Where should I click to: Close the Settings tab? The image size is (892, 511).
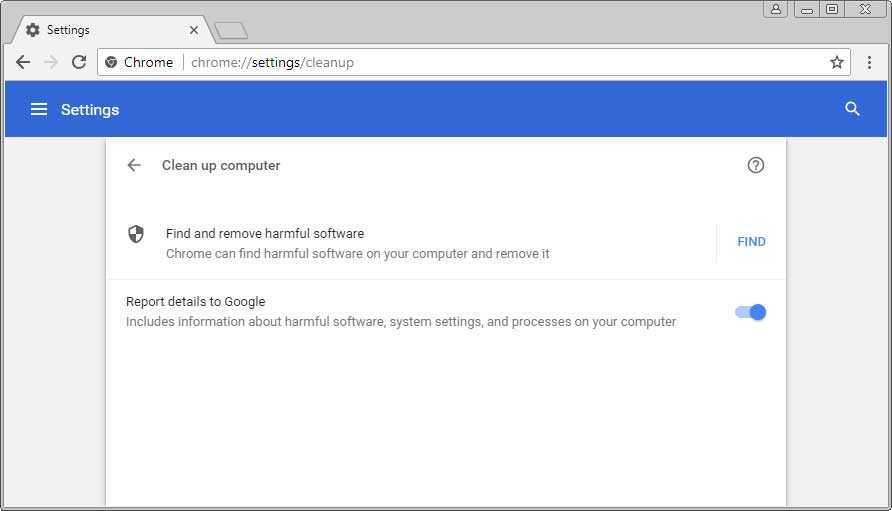click(194, 30)
